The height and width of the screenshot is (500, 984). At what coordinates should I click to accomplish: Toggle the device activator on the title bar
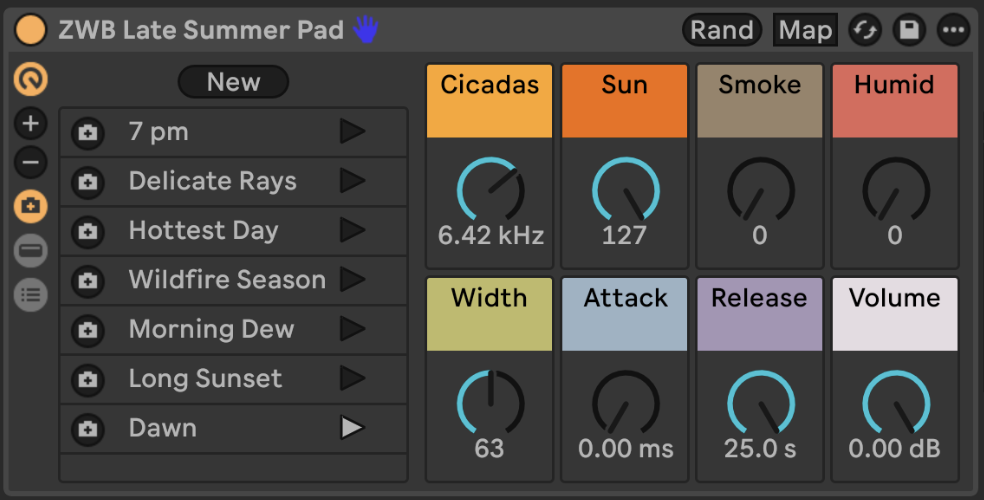pyautogui.click(x=31, y=30)
